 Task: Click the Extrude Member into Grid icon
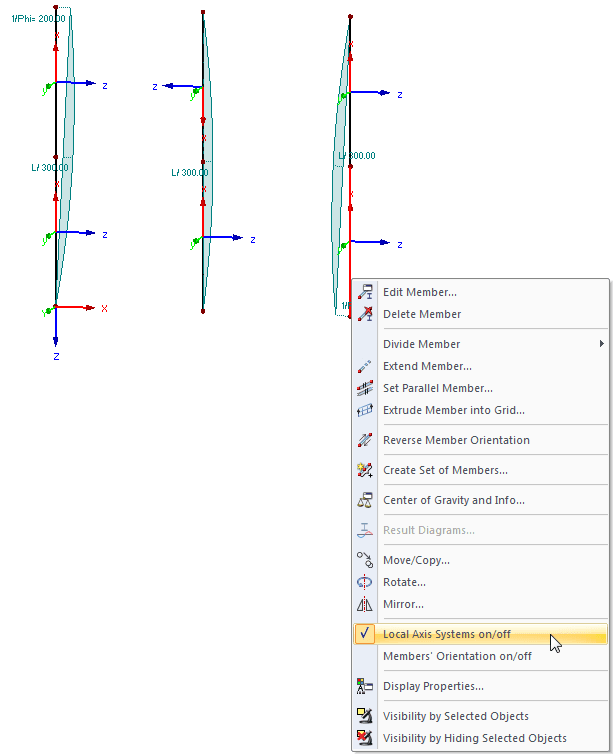coord(365,410)
